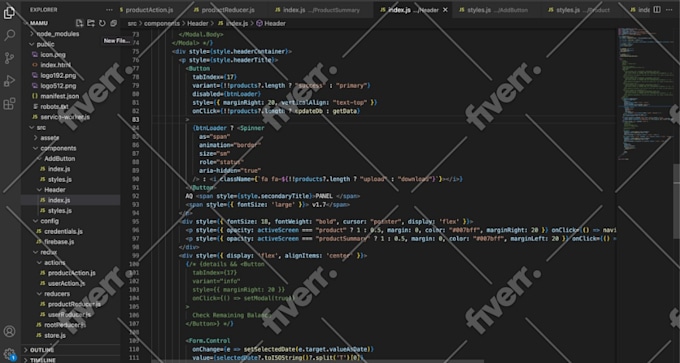Open editor more actions ellipsis
Image resolution: width=680 pixels, height=363 pixels.
[670, 10]
